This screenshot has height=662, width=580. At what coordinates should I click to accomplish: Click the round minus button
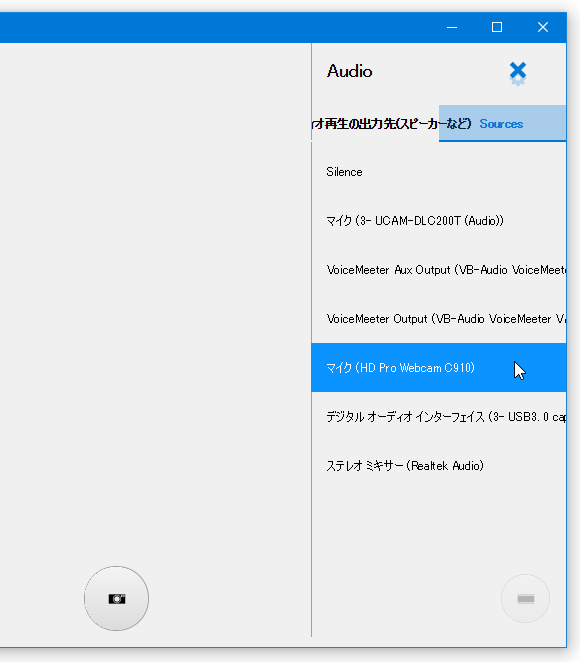pyautogui.click(x=526, y=599)
